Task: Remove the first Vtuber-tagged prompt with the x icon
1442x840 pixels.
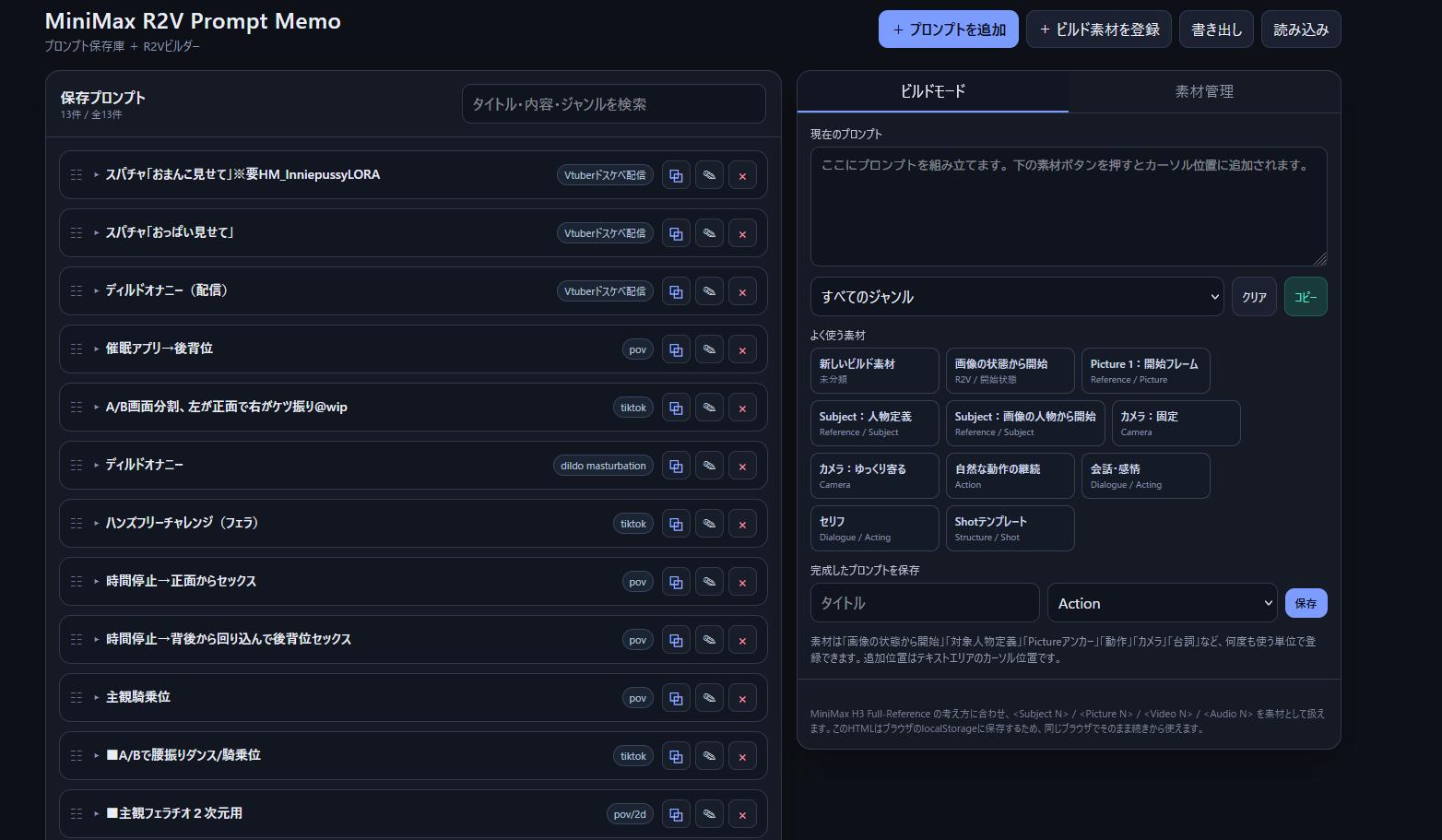Action: (742, 175)
